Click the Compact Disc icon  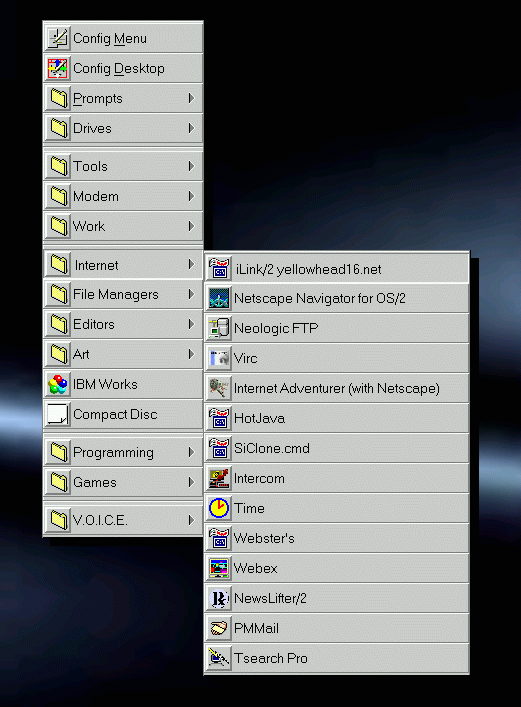[59, 414]
